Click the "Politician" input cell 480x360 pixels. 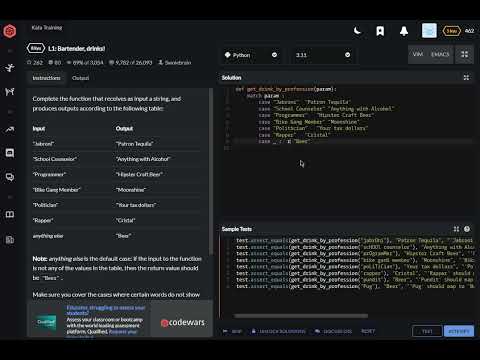tap(45, 205)
